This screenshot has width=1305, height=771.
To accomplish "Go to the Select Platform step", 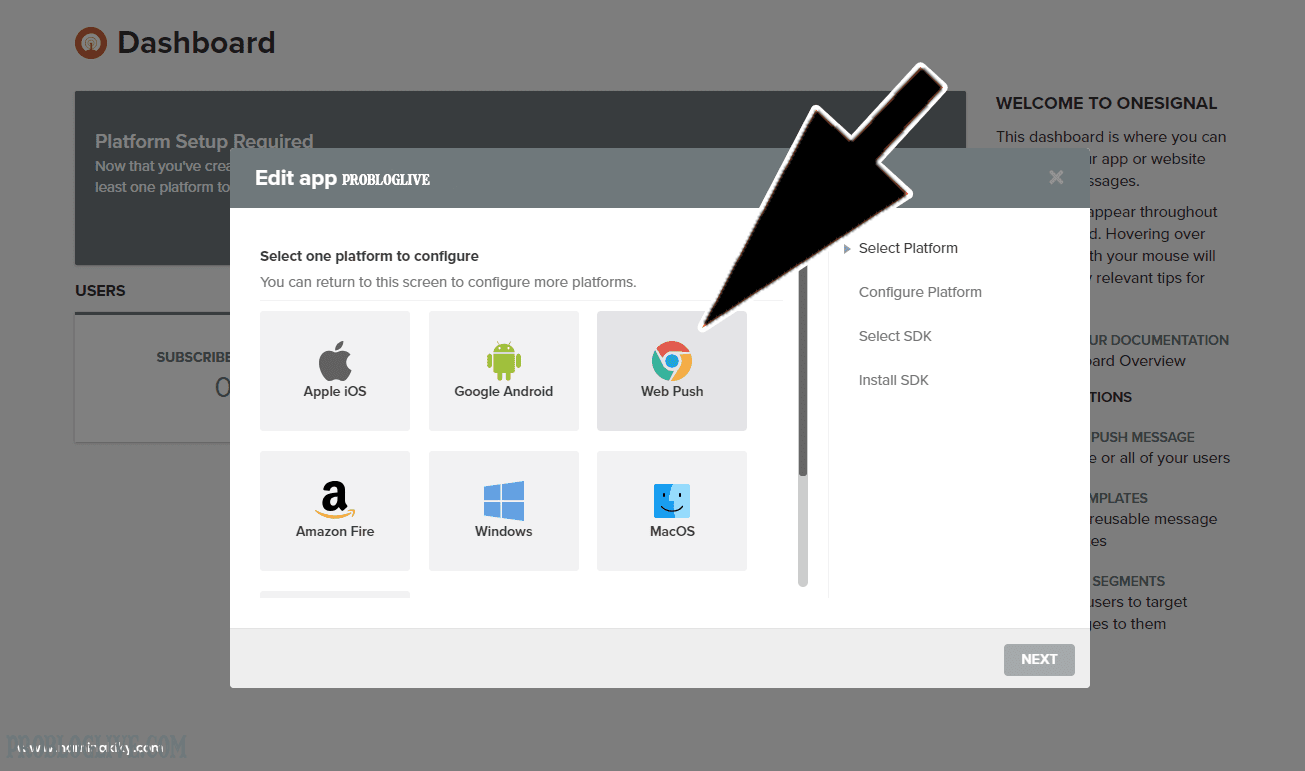I will tap(908, 248).
